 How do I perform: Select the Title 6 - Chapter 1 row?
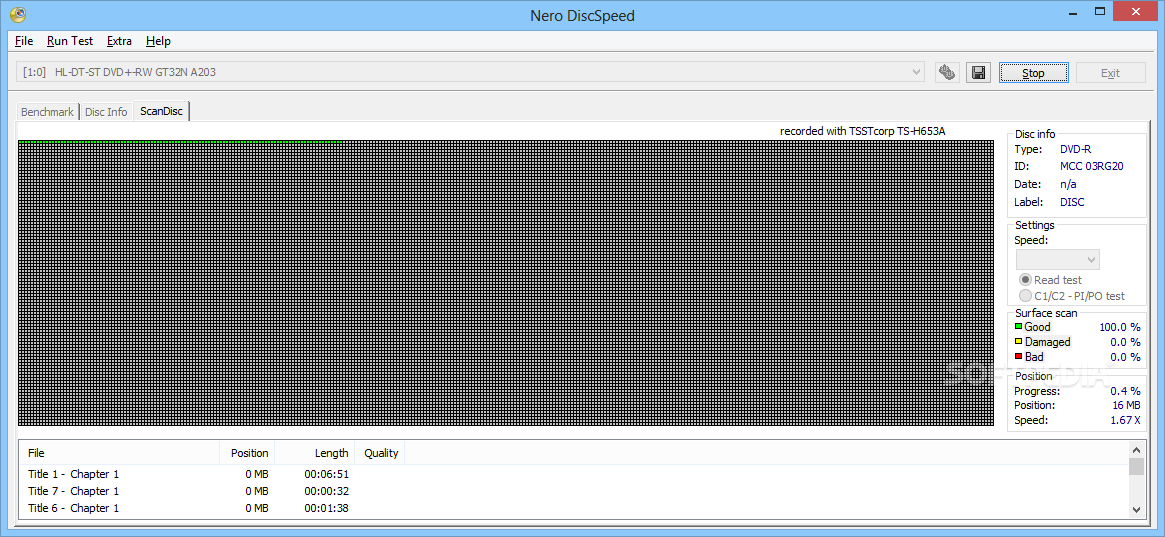(x=572, y=508)
